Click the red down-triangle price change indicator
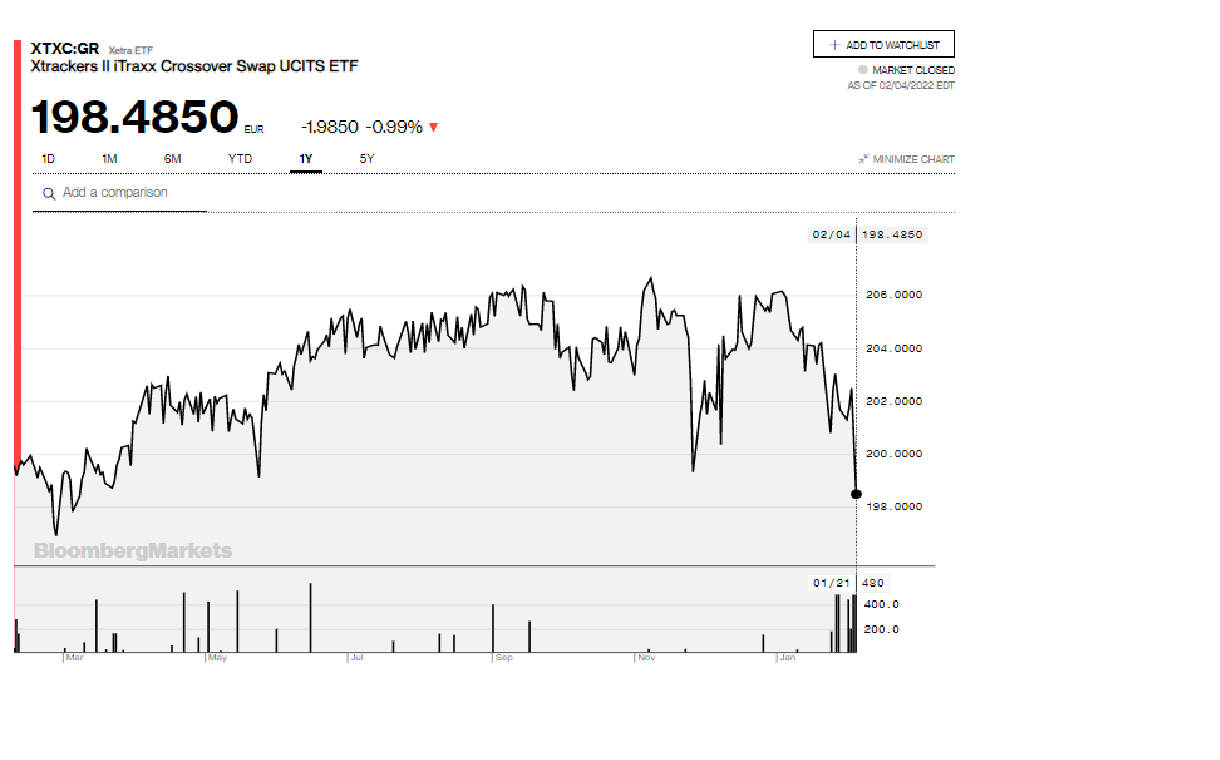Screen dimensions: 1220x760 (434, 128)
